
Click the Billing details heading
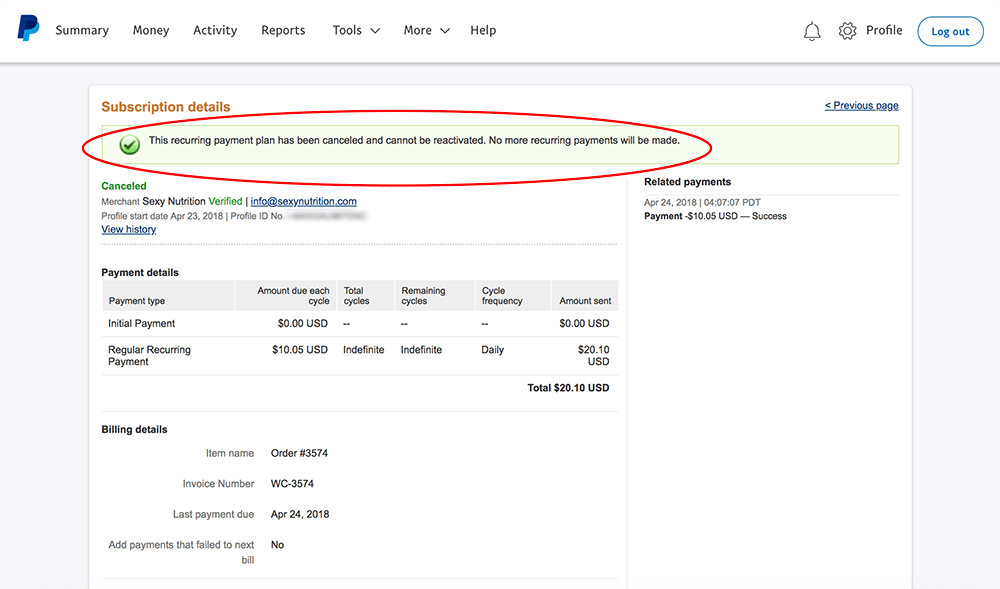[135, 429]
